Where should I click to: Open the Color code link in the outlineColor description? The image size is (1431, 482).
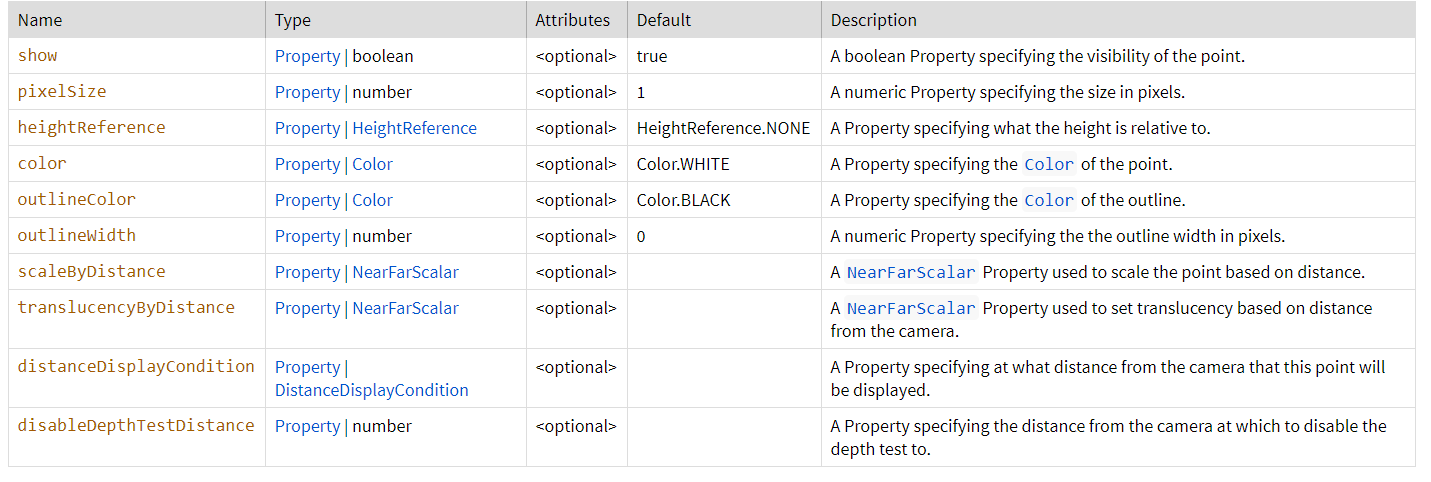(x=1048, y=200)
